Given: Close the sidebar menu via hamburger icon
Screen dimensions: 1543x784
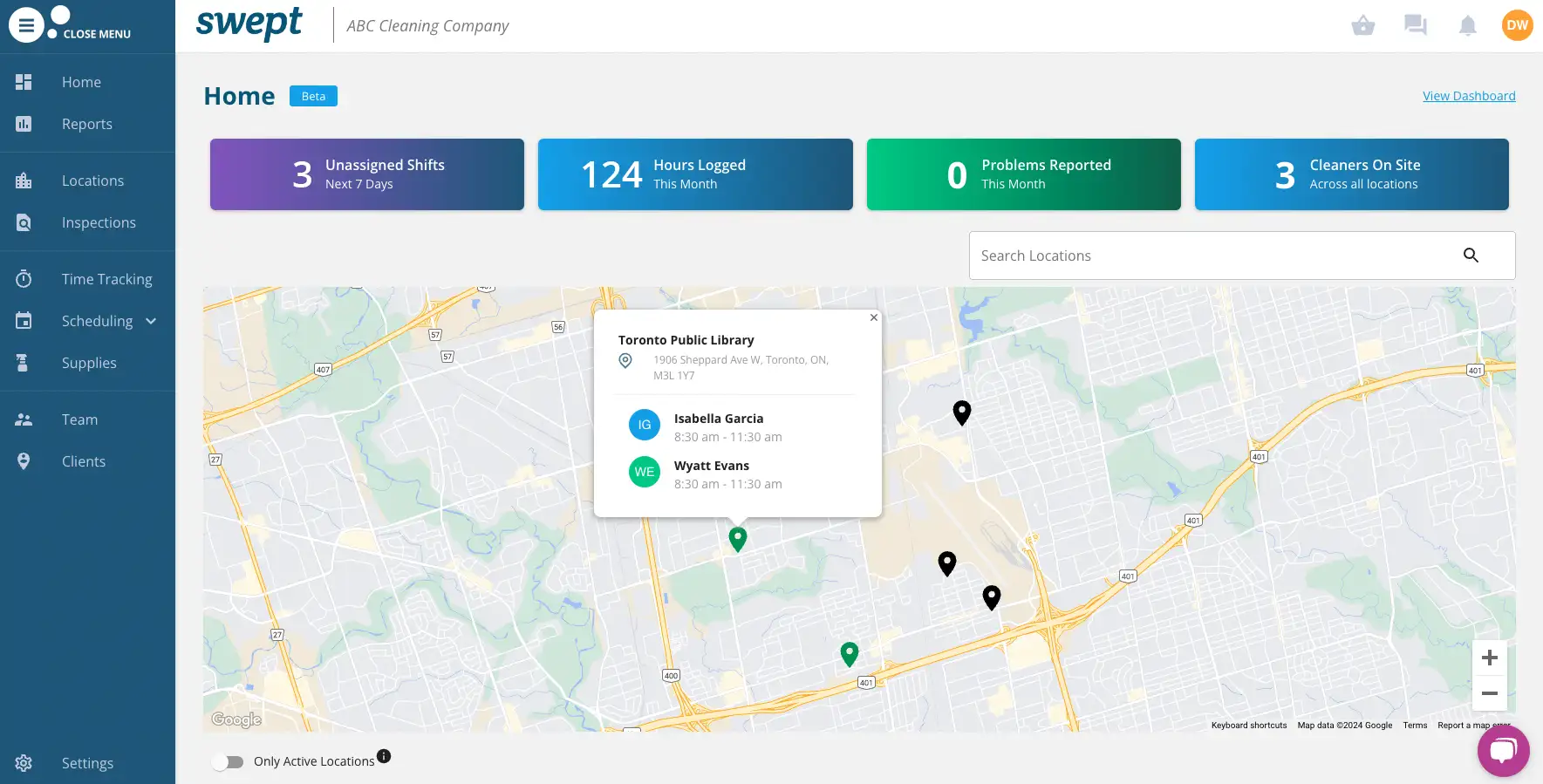Looking at the screenshot, I should [26, 25].
